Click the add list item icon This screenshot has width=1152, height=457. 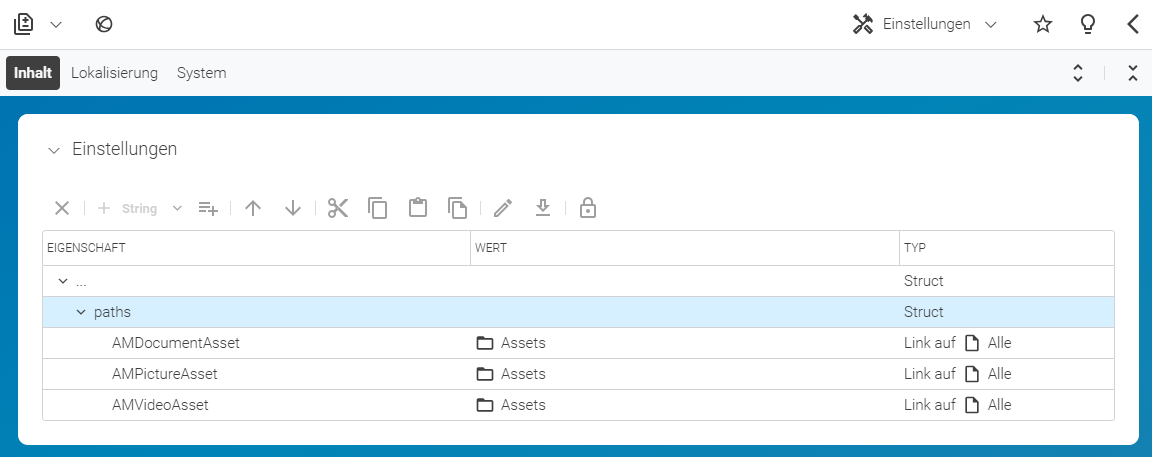(x=208, y=209)
